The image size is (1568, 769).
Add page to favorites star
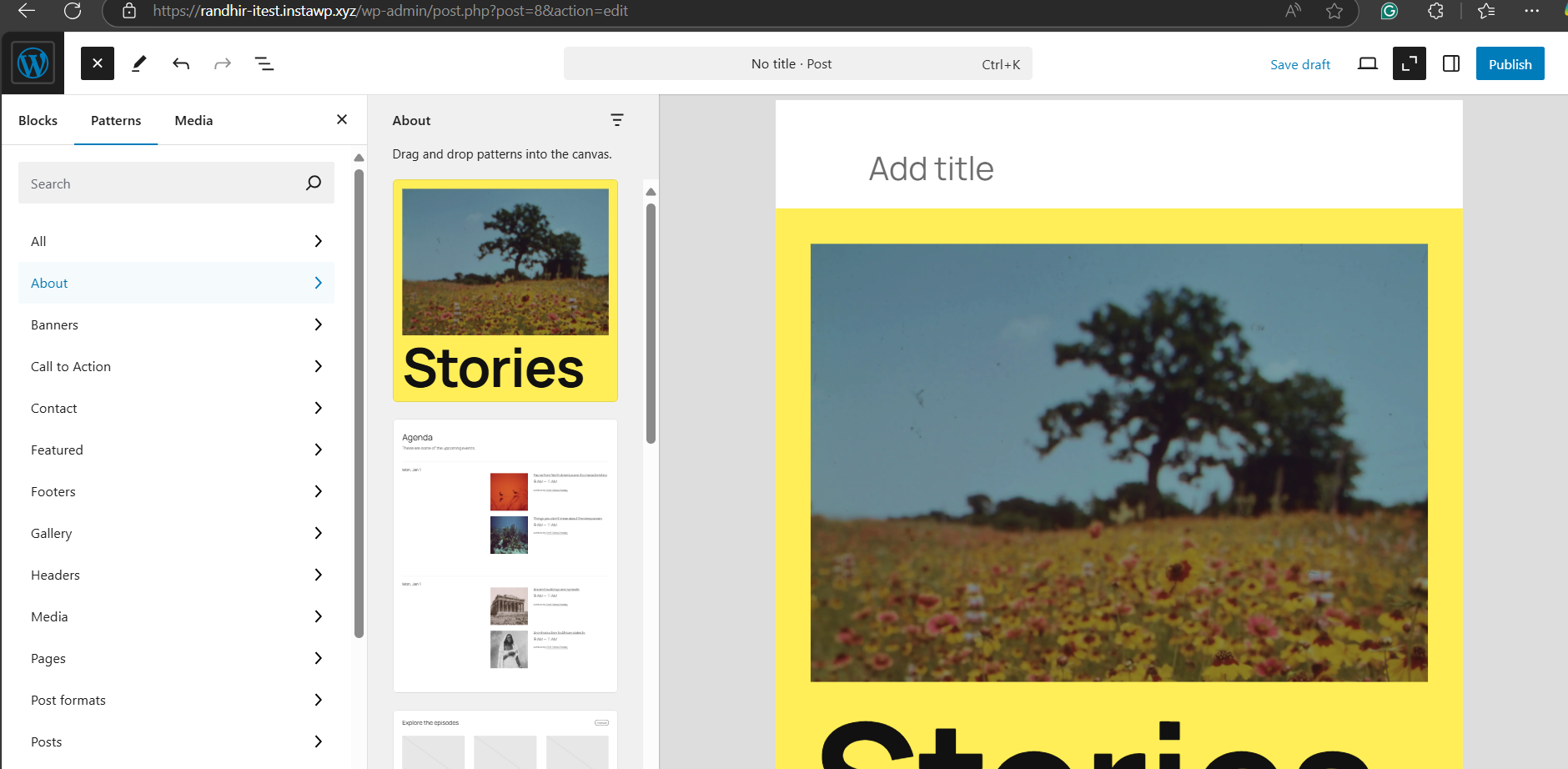point(1334,11)
